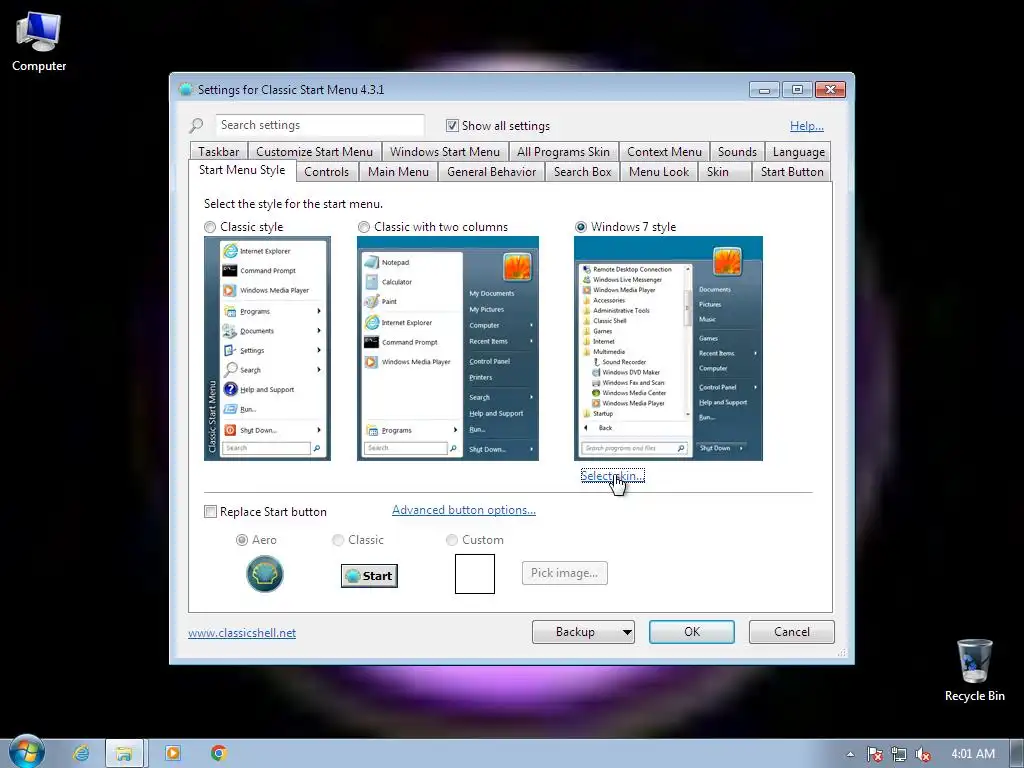Switch to the Windows Start Menu tab

point(445,152)
